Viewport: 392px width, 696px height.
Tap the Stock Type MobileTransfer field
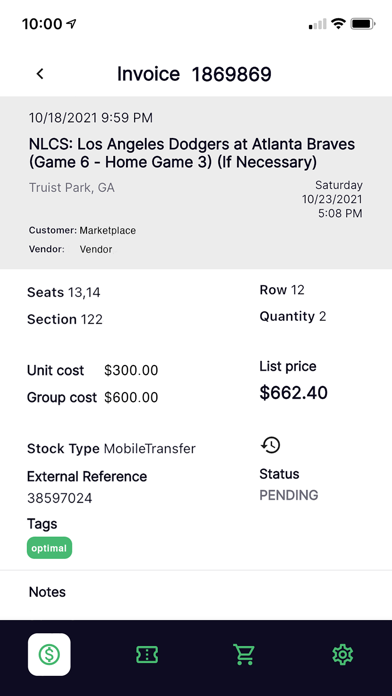pyautogui.click(x=111, y=448)
